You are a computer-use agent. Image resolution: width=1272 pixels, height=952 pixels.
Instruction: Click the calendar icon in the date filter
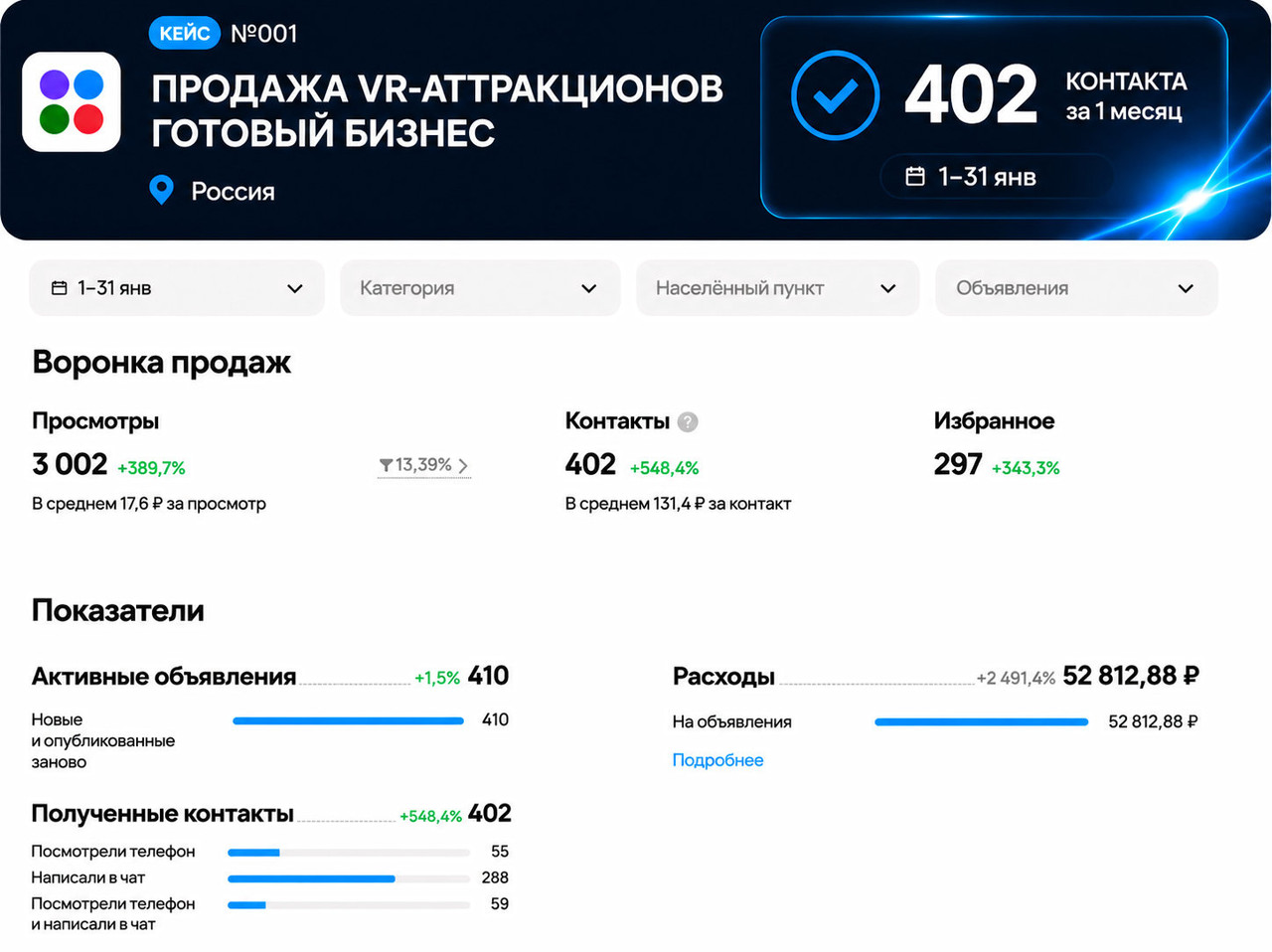click(x=60, y=288)
